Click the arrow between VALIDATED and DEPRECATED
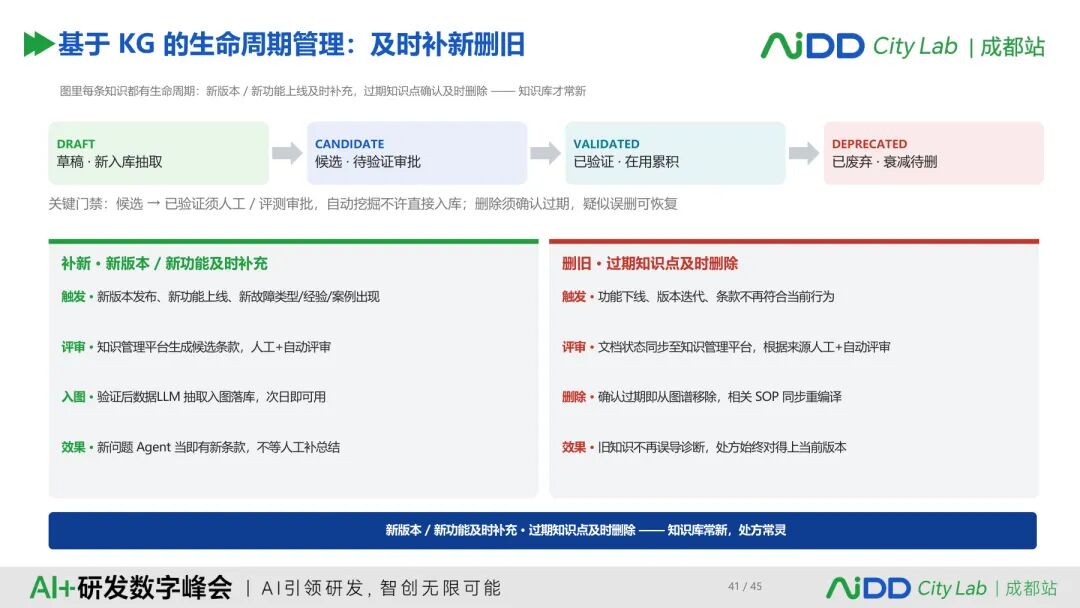This screenshot has height=608, width=1080. [804, 153]
